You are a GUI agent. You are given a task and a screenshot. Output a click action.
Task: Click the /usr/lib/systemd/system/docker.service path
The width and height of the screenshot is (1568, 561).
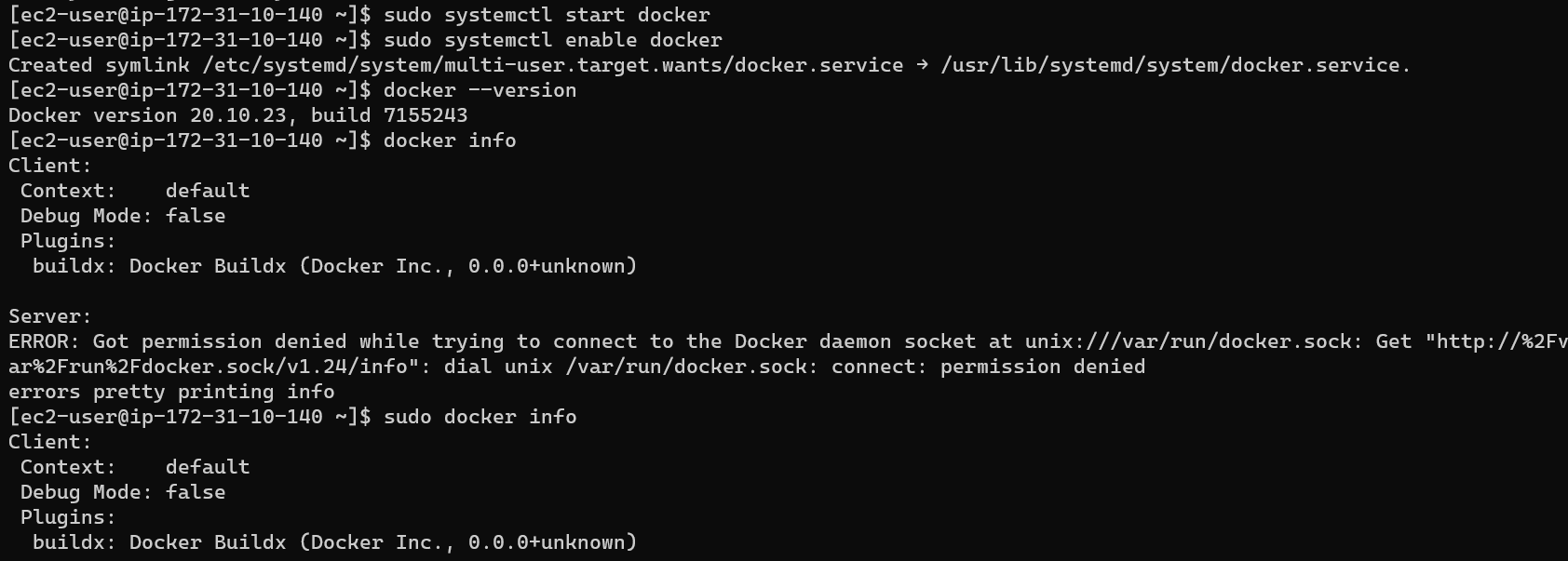click(1175, 65)
